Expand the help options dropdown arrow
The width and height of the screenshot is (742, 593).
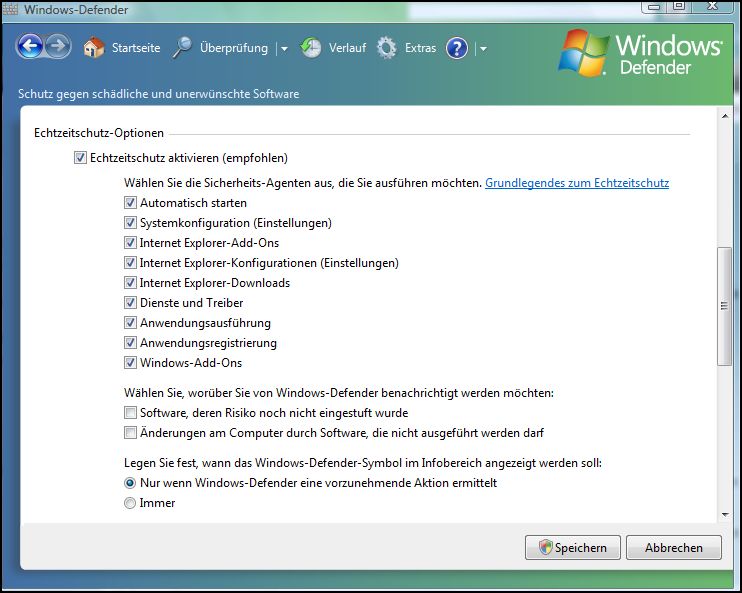[483, 48]
